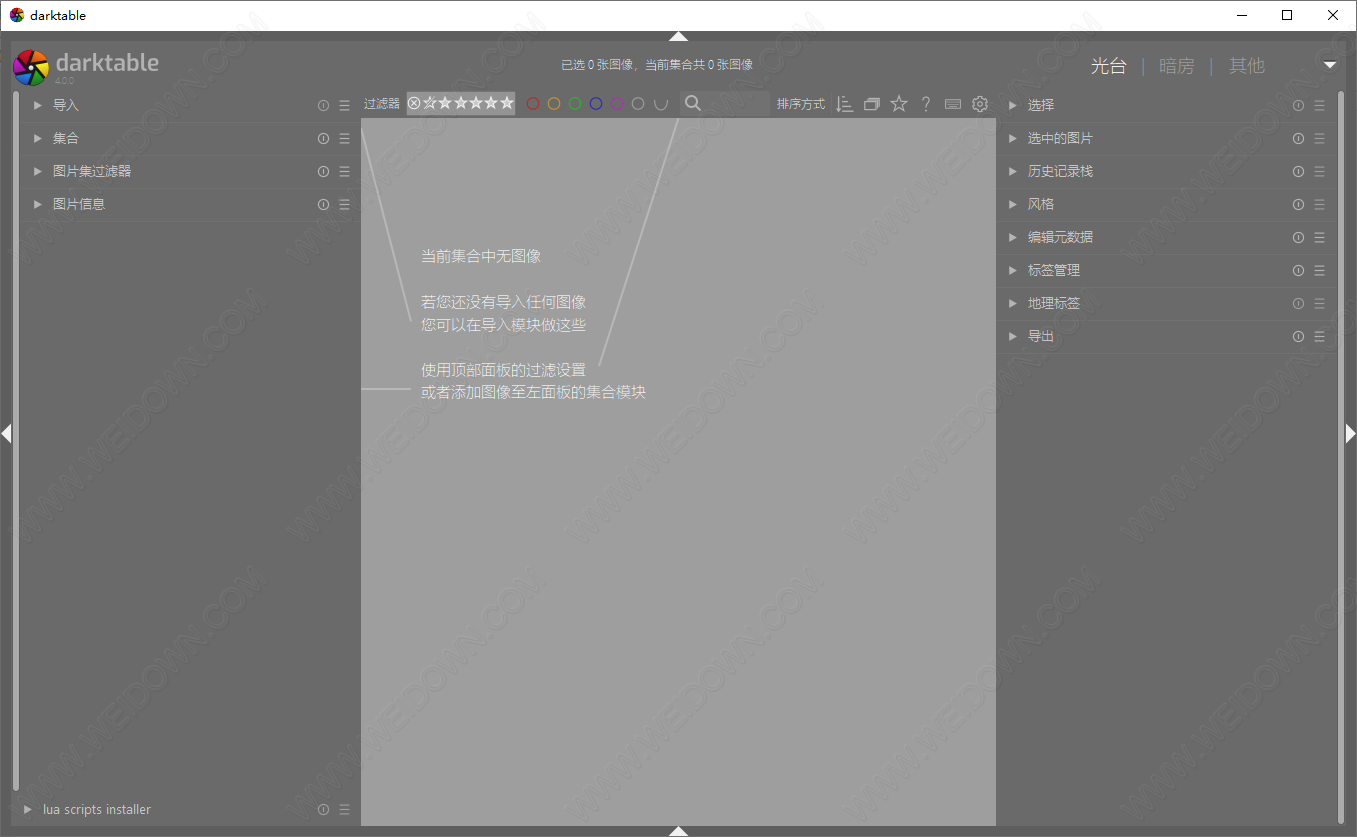
Task: Collapse the left panel arrow
Action: point(6,433)
